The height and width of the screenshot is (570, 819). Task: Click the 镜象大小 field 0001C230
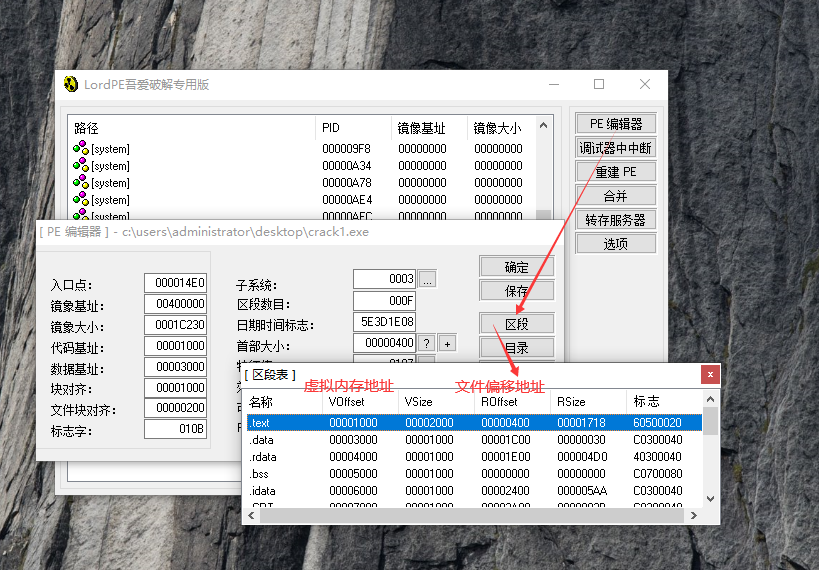click(176, 324)
